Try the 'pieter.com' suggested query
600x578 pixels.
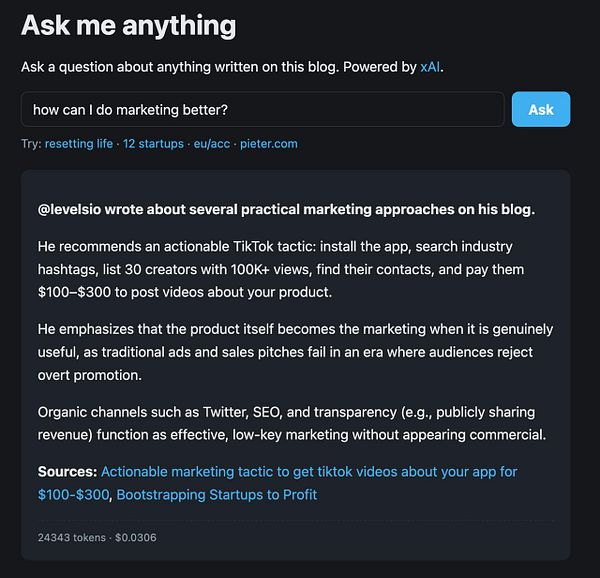pos(269,144)
